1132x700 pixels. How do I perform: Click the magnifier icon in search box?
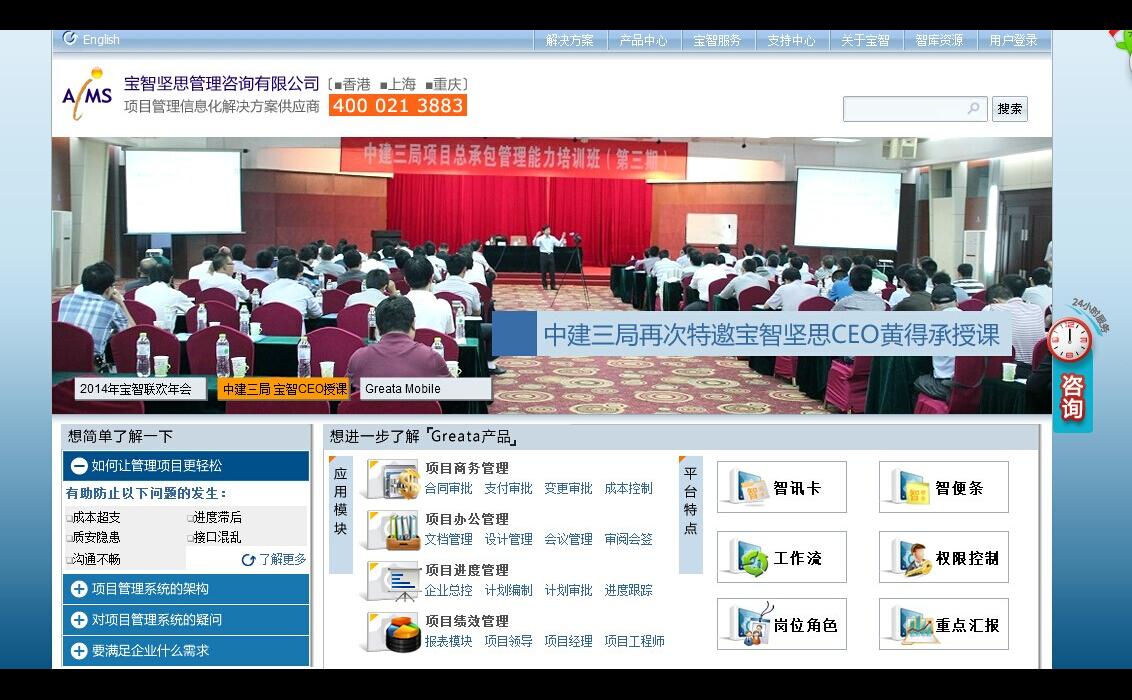[x=973, y=108]
